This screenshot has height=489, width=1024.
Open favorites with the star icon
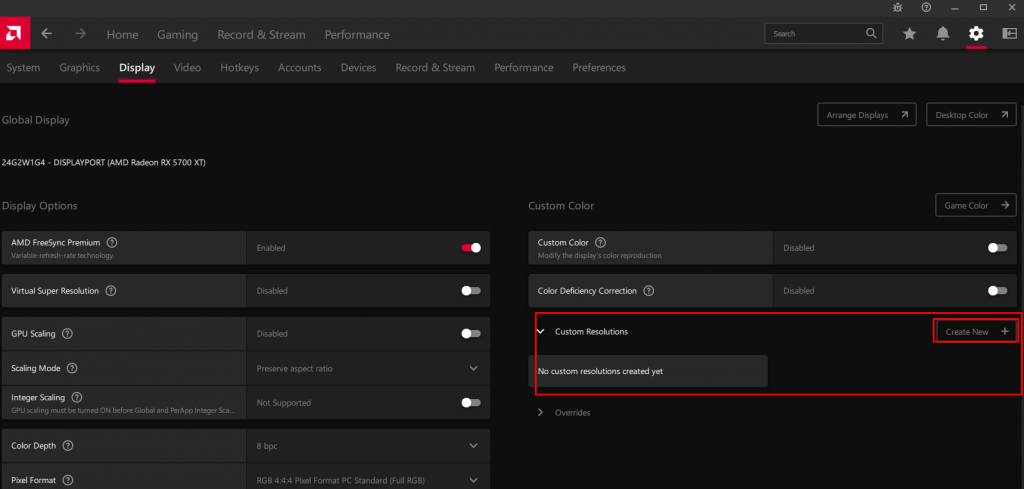[x=909, y=34]
